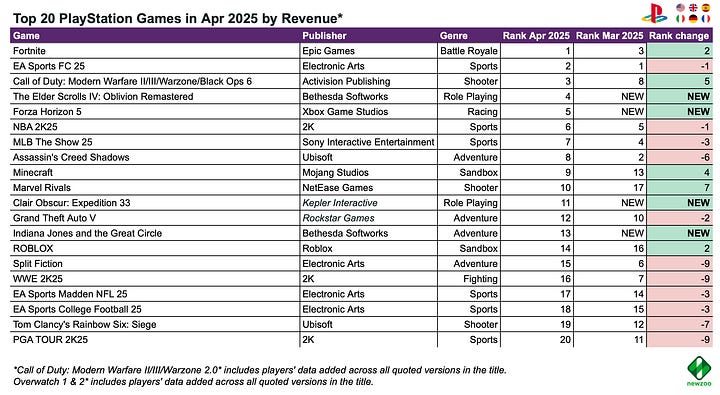
Task: Click the NetEase Games publisher cell
Action: click(x=368, y=187)
